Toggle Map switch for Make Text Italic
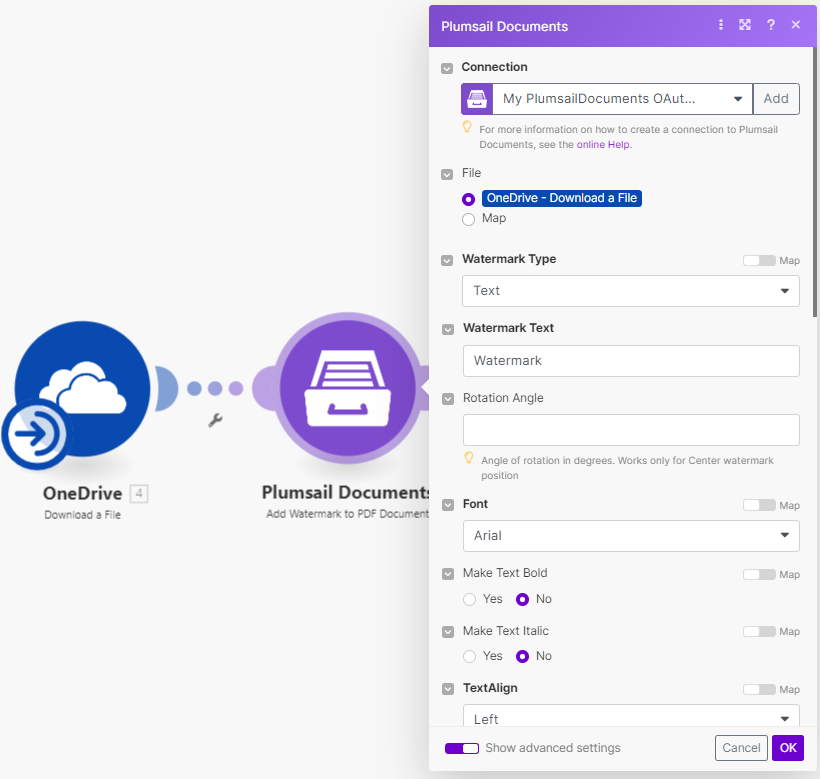Screen dimensions: 820x779 (759, 632)
